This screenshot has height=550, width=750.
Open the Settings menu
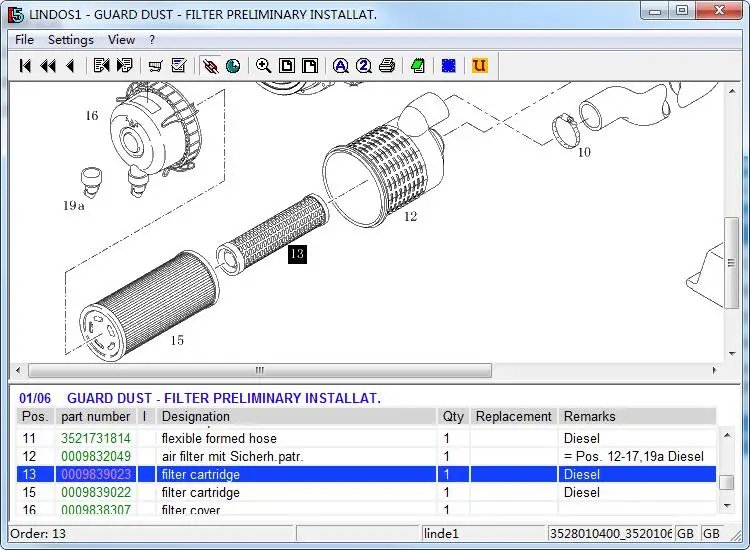tap(71, 40)
